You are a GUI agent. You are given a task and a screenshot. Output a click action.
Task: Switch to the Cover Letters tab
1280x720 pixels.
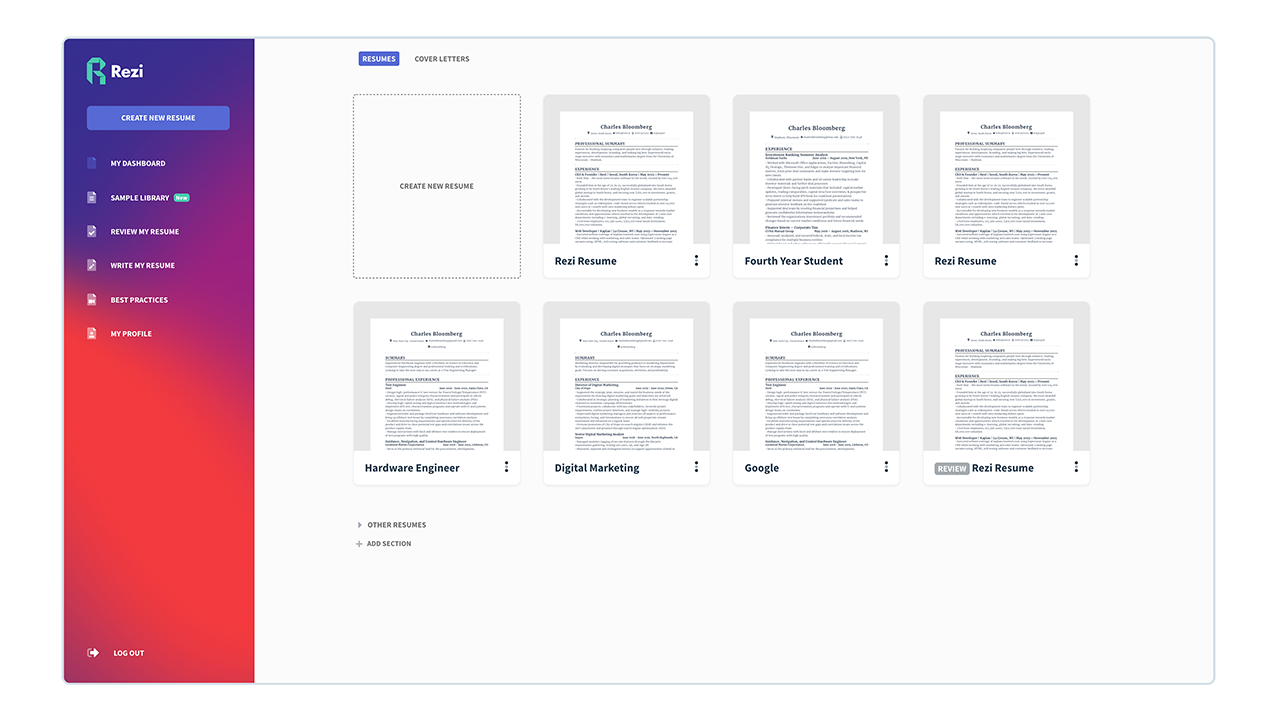[442, 59]
